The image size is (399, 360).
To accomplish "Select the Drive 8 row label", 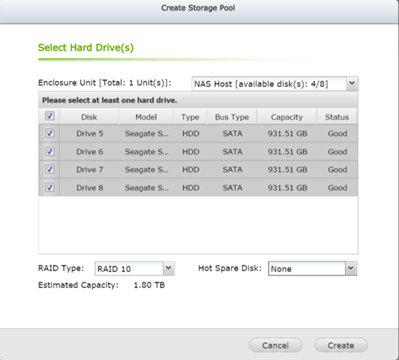I will 90,188.
